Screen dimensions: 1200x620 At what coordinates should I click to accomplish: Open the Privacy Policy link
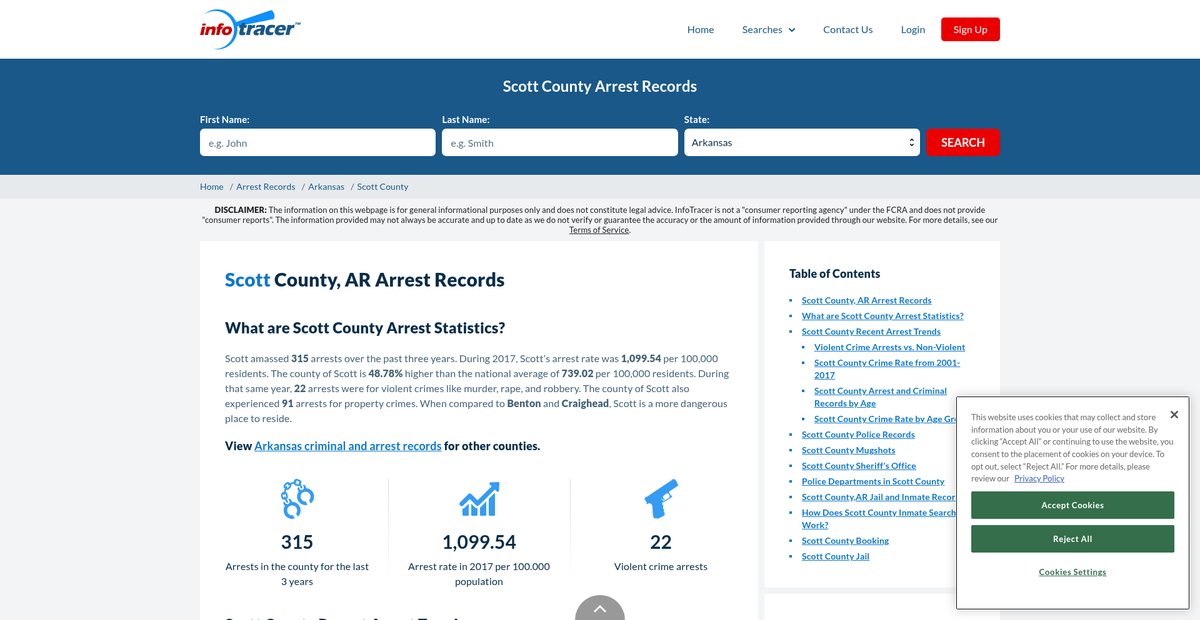click(1039, 478)
